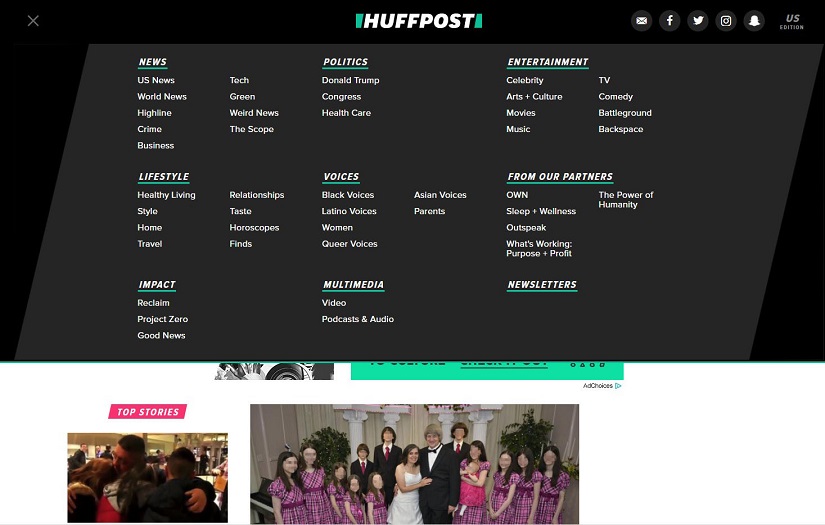Open Comedy link
Image resolution: width=825 pixels, height=525 pixels.
point(616,97)
